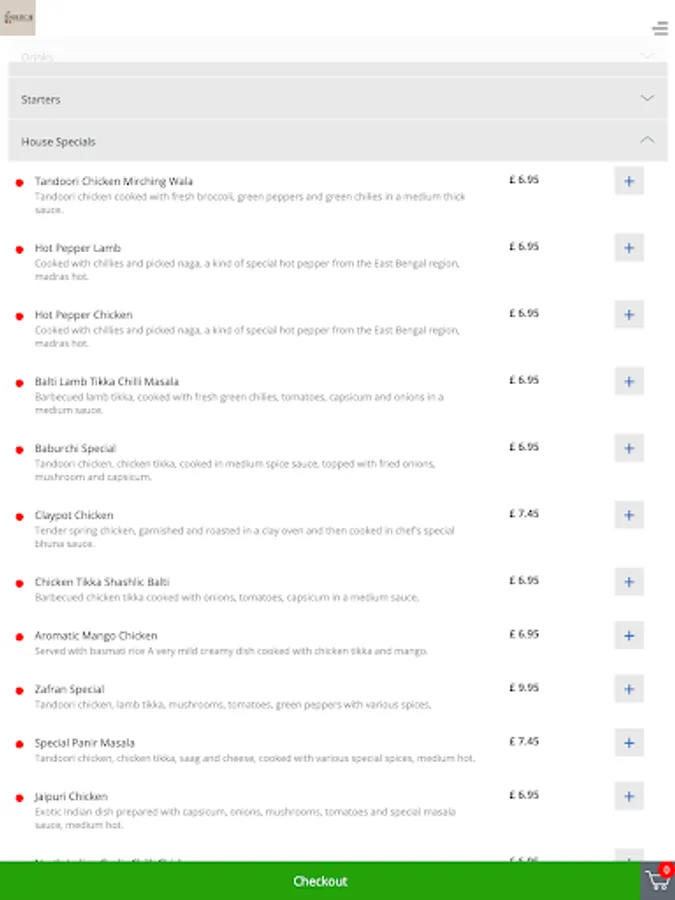This screenshot has height=900, width=675.
Task: Select the Starters menu category
Action: coord(41,100)
